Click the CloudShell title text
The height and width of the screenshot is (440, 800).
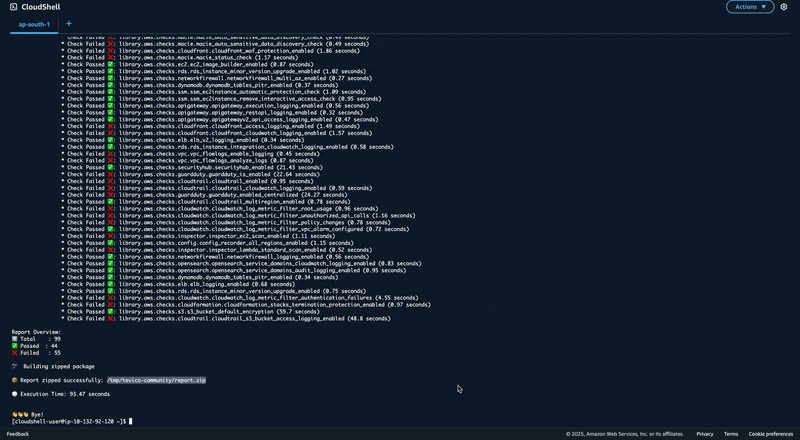tap(43, 7)
